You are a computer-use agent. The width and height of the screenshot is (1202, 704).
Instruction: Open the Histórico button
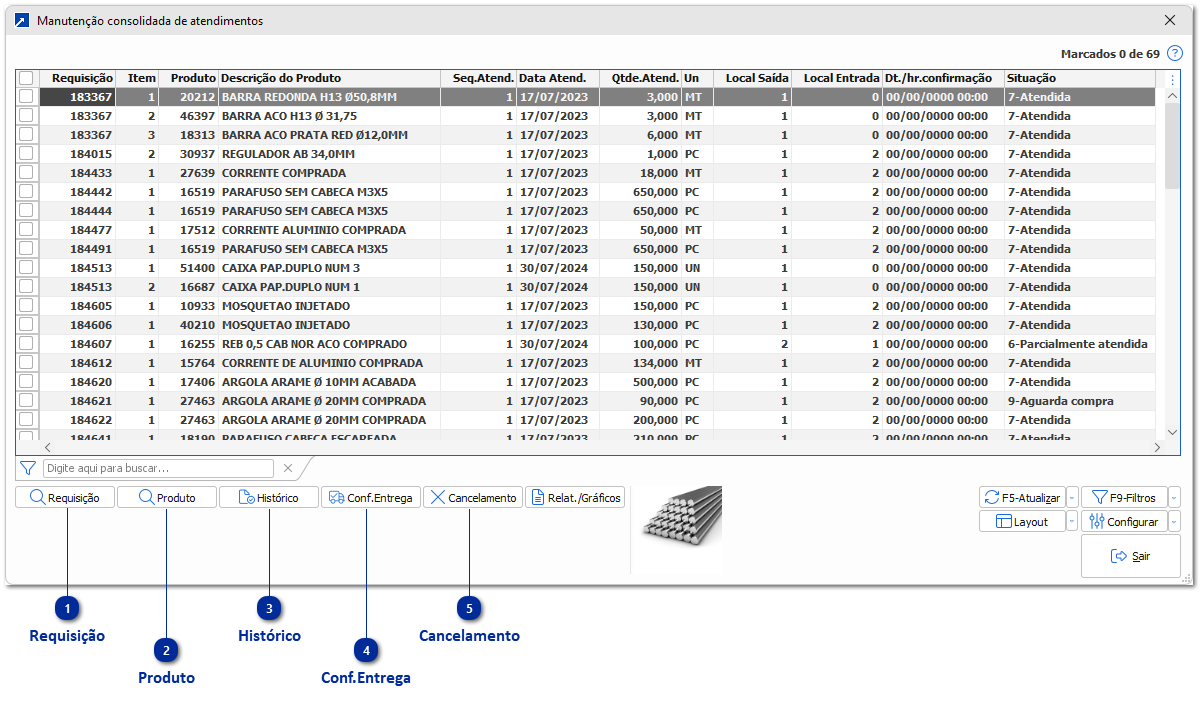[x=268, y=498]
